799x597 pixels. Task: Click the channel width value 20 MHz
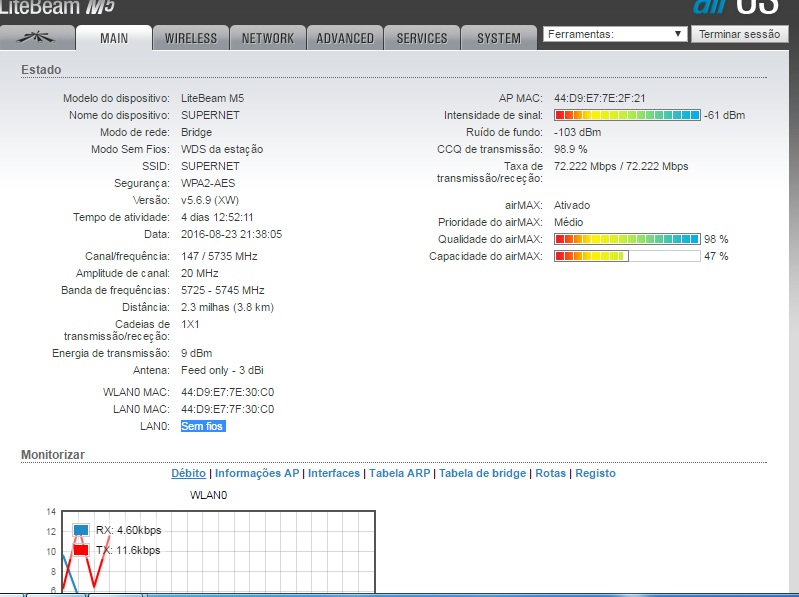coord(199,273)
